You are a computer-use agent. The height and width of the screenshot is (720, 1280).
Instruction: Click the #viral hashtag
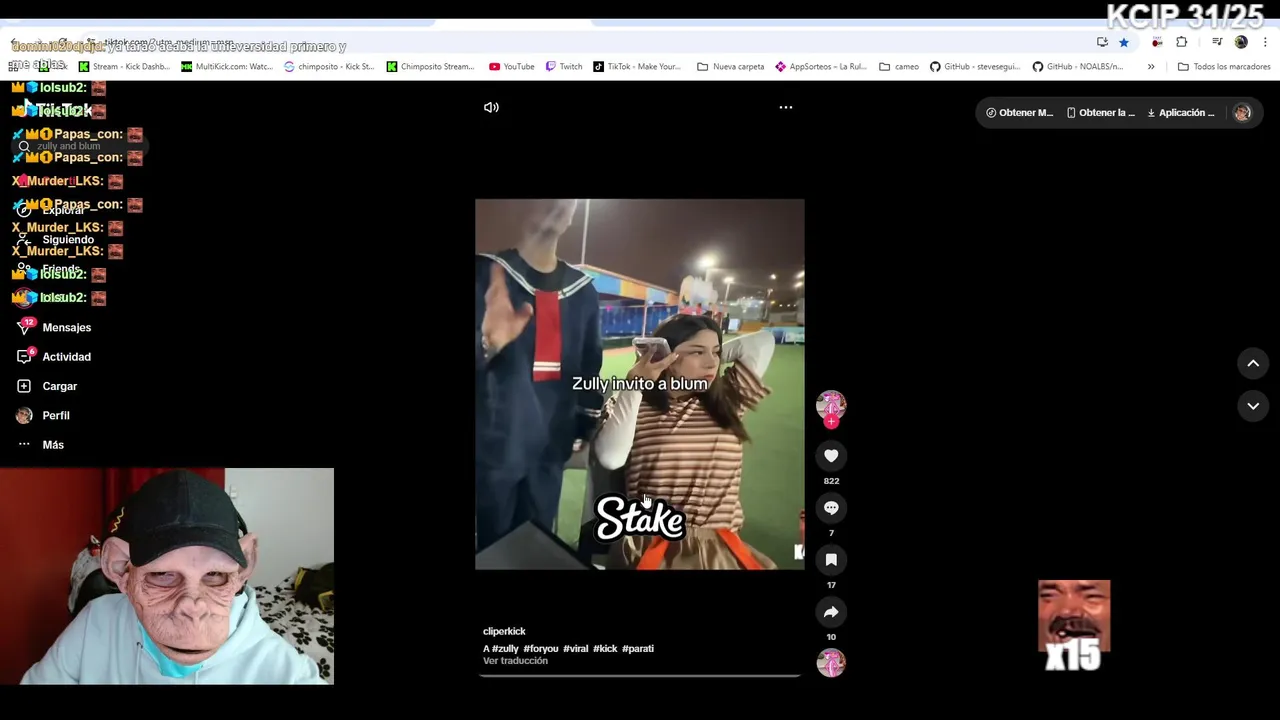coord(576,649)
